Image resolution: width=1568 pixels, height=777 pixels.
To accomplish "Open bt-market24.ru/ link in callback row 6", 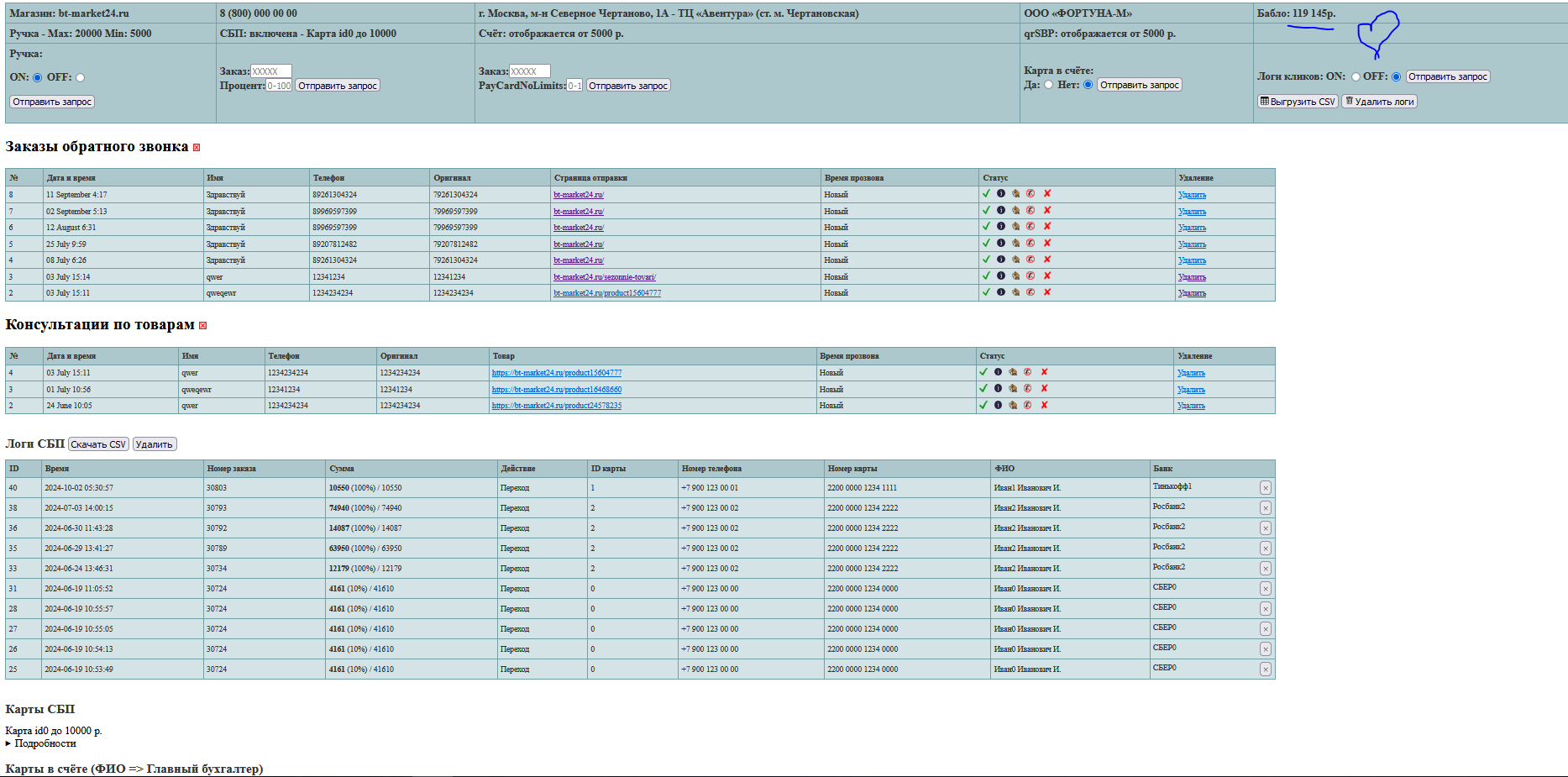I will tap(579, 228).
